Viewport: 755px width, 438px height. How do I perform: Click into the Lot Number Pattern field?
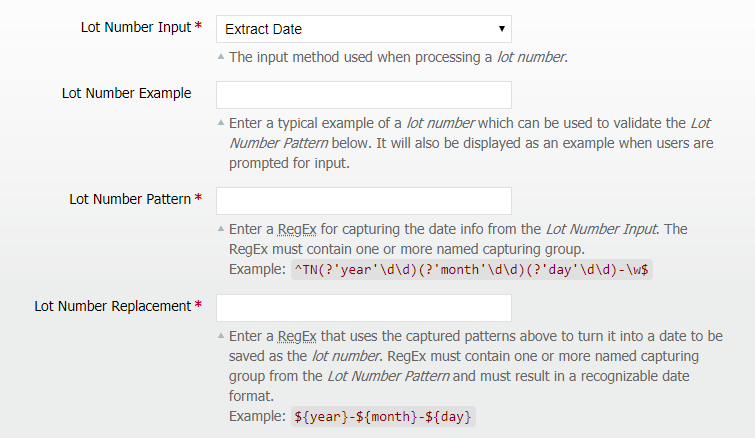click(363, 201)
